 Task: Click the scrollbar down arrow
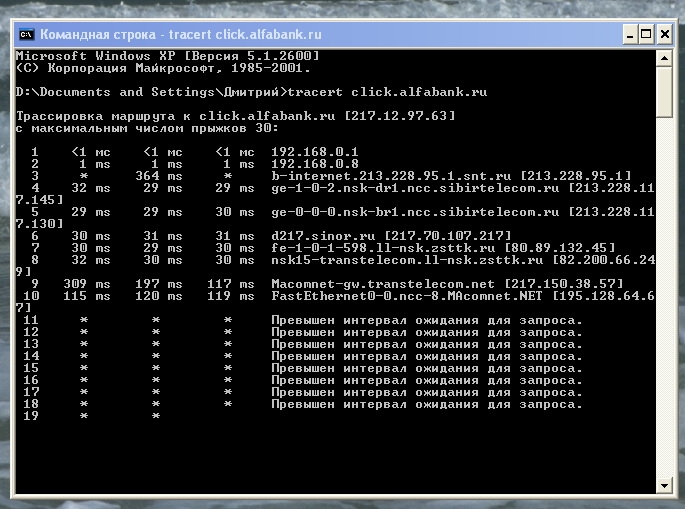coord(664,485)
